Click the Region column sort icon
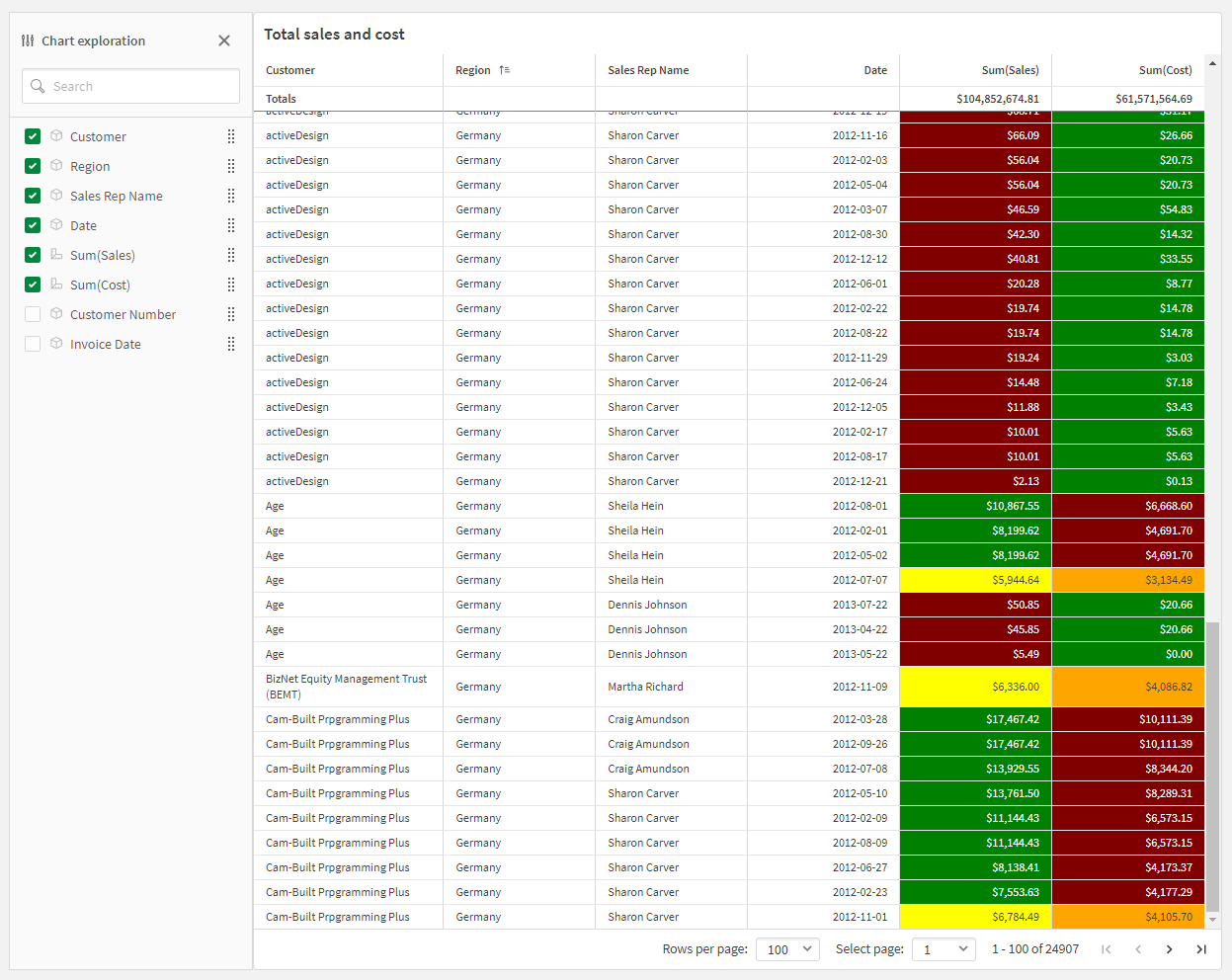 505,70
